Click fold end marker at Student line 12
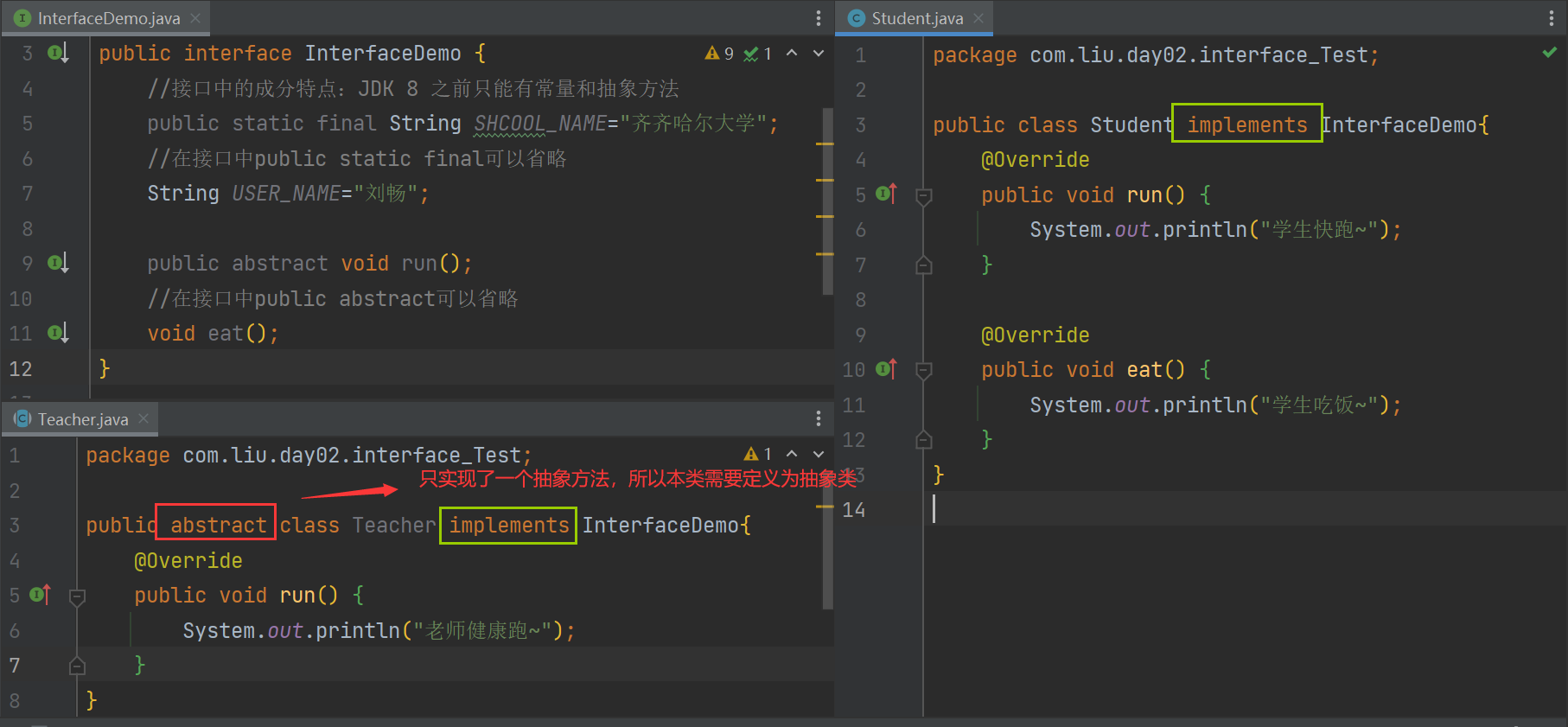Screen dimensions: 1568x727 click(924, 440)
